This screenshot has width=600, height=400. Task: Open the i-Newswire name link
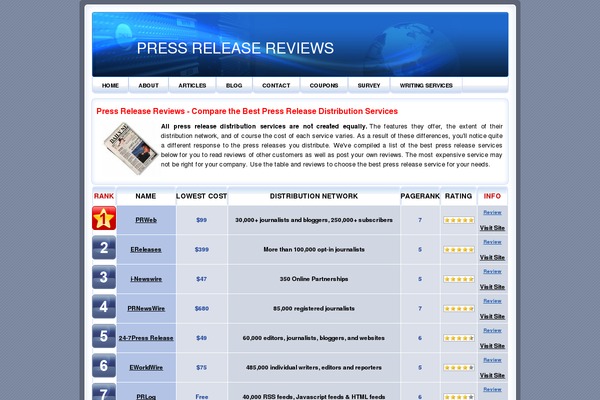coord(146,279)
